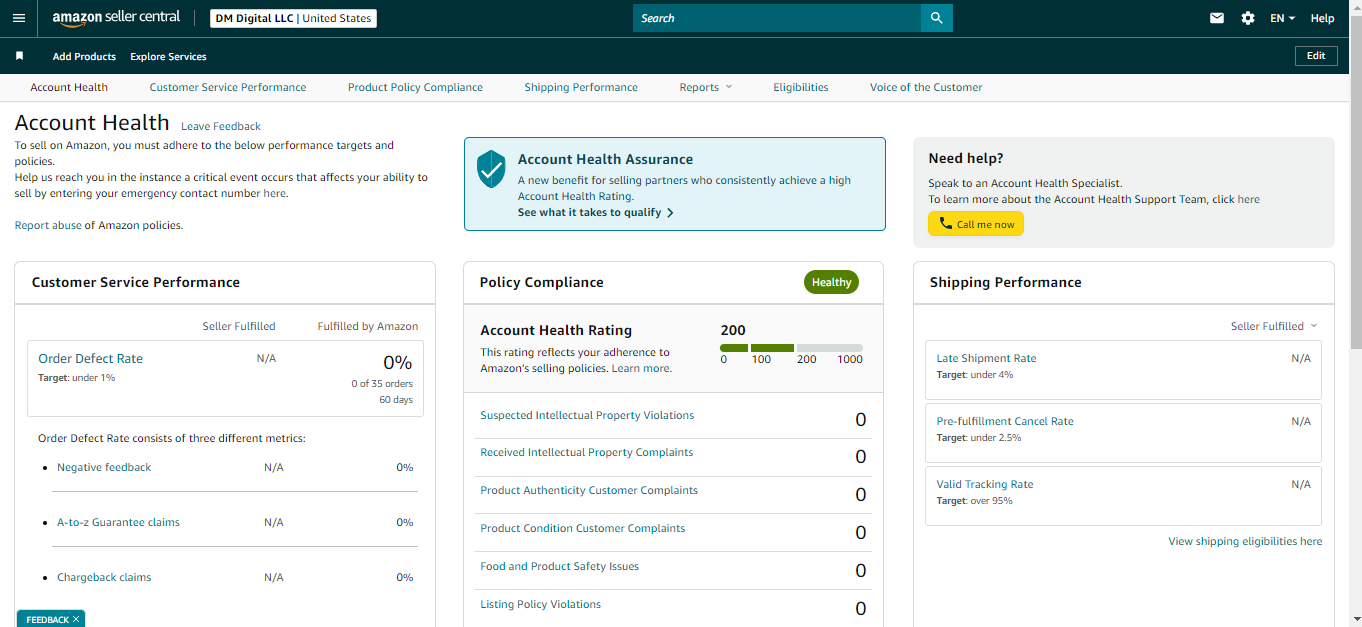1362x627 pixels.
Task: Open Listing Policy Violations link
Action: pos(540,604)
